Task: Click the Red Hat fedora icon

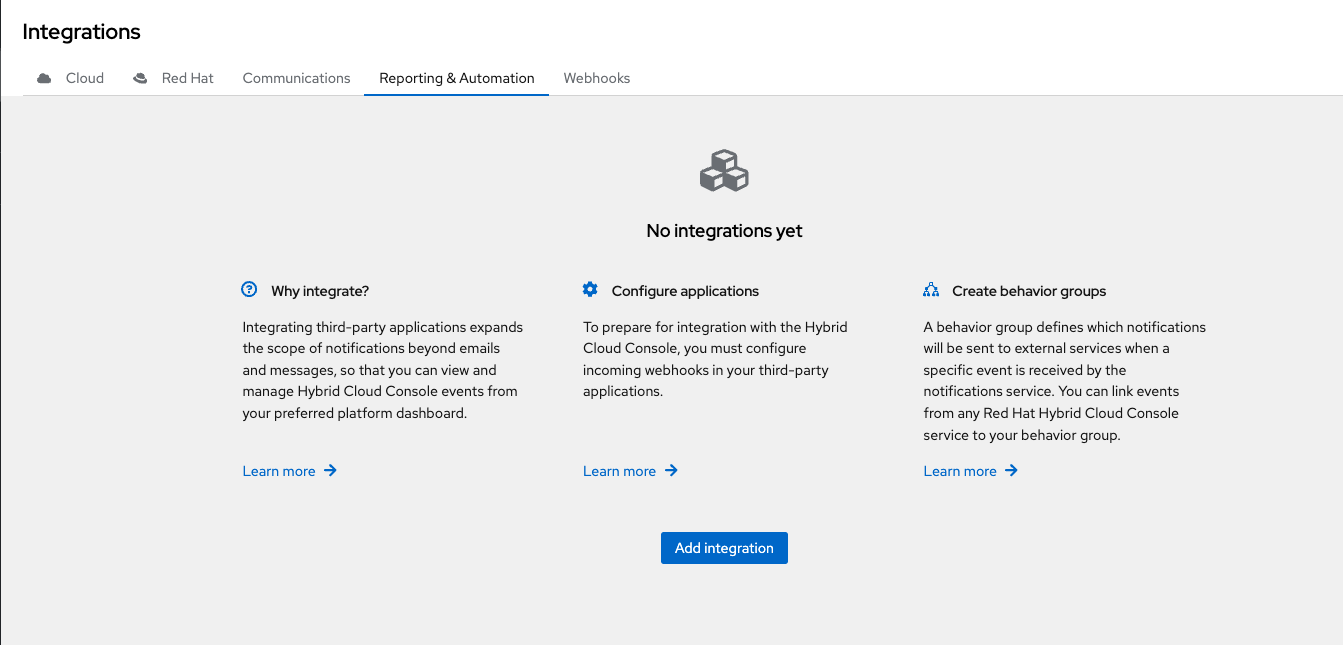Action: pos(141,78)
